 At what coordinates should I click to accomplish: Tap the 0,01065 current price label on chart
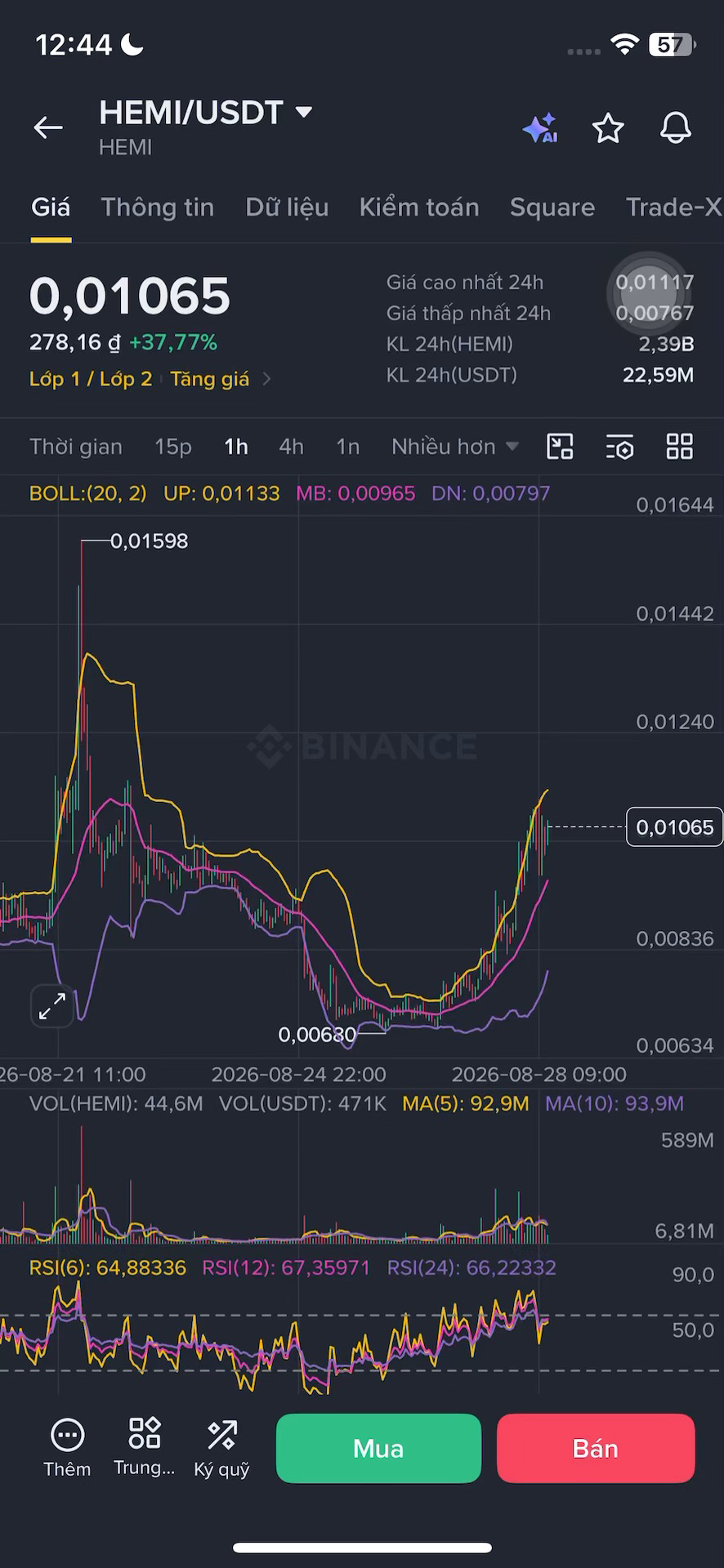click(675, 827)
